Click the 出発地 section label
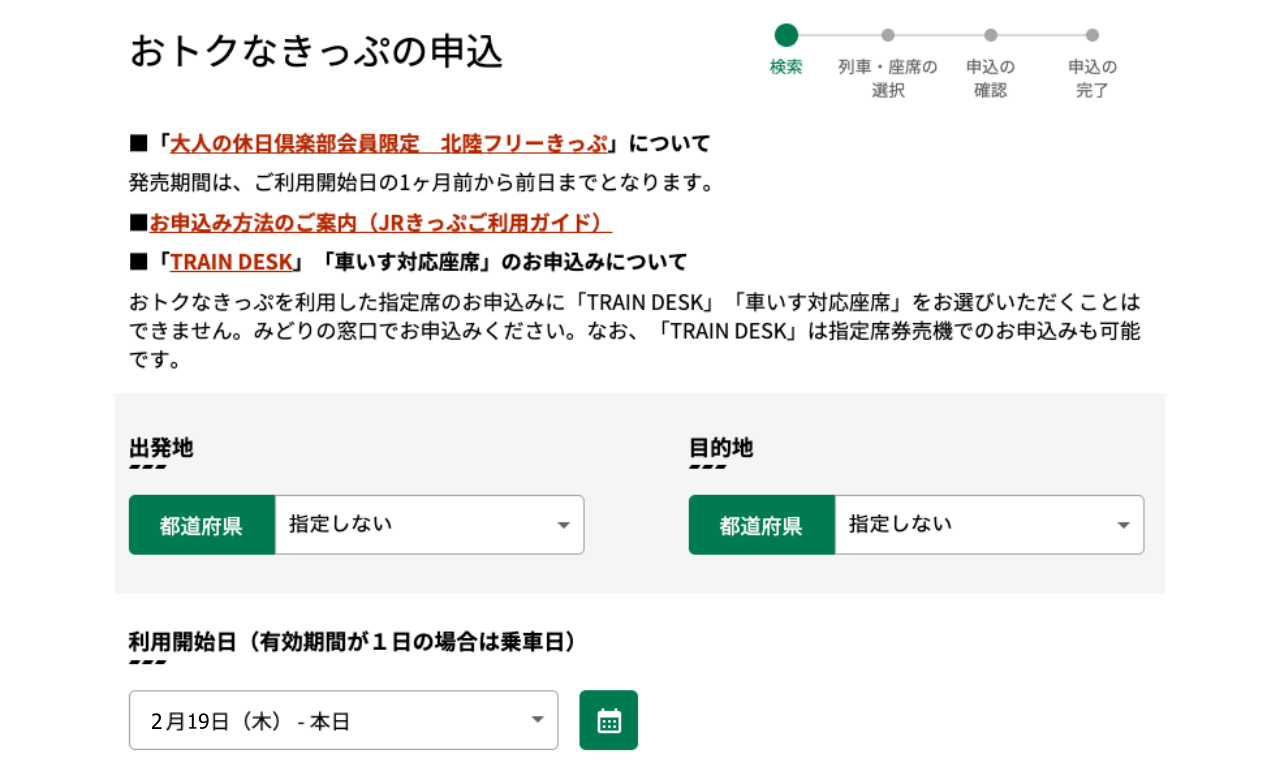1280x780 pixels. (x=161, y=448)
